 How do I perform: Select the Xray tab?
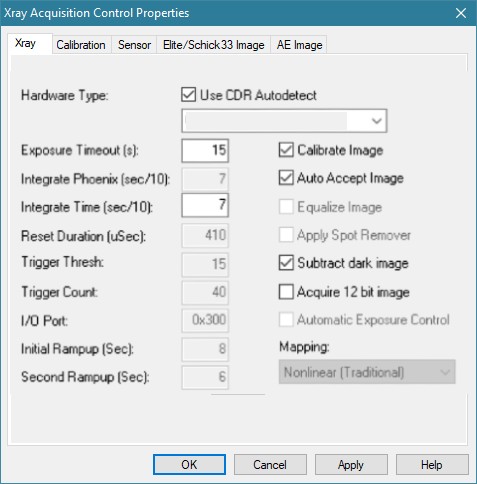[x=26, y=43]
